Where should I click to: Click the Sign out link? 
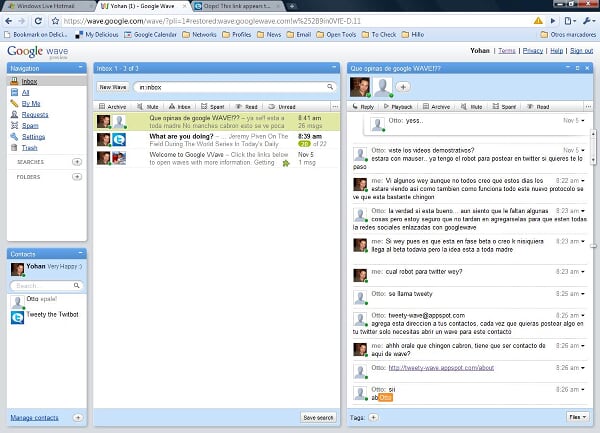click(x=581, y=50)
